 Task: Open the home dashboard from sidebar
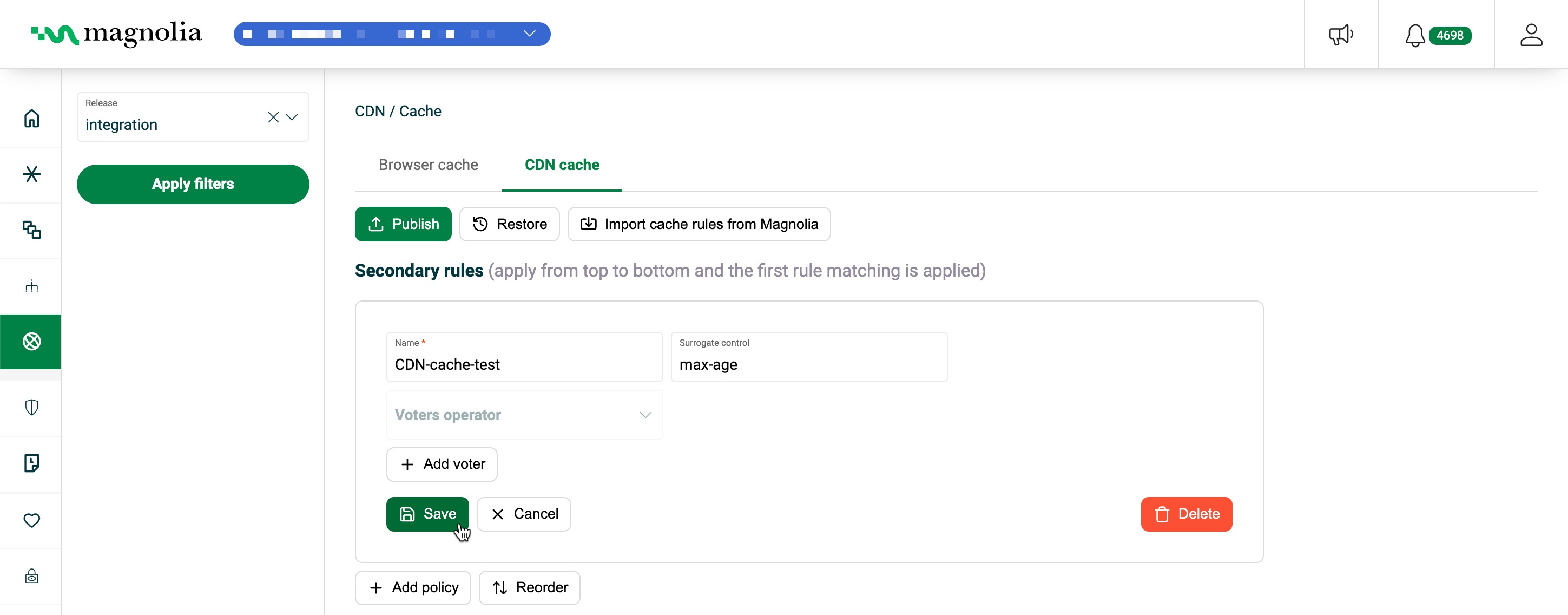31,118
